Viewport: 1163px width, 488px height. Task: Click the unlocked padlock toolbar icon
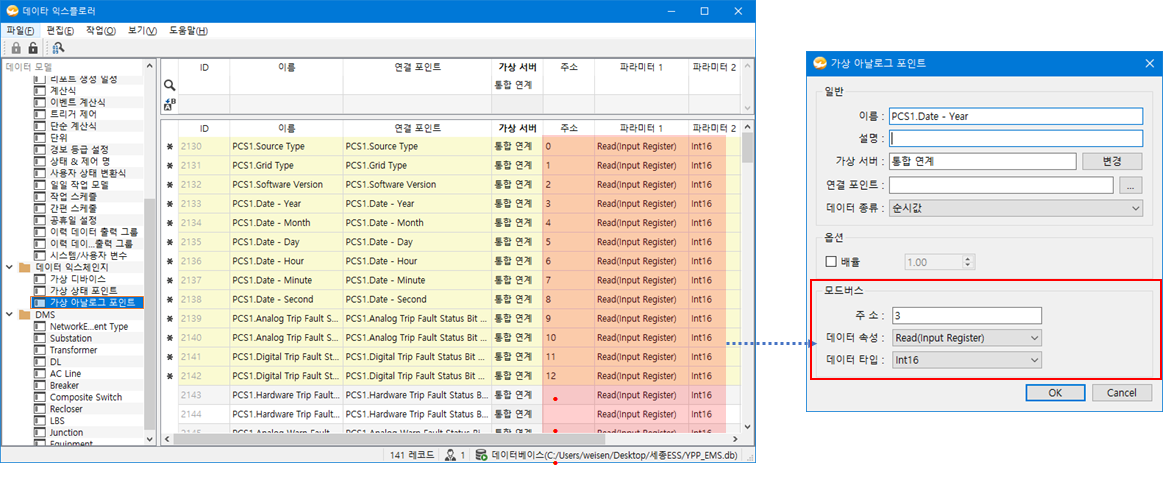click(x=32, y=48)
